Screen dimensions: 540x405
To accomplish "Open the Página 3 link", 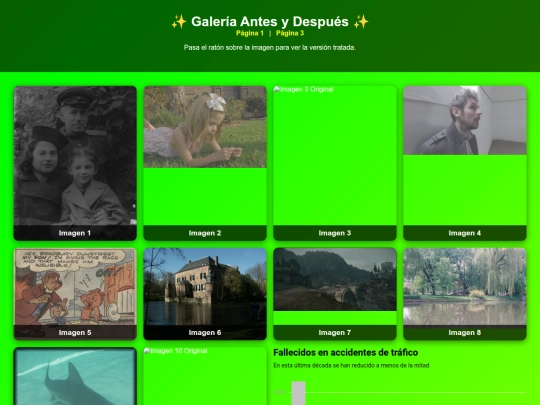I will pyautogui.click(x=290, y=33).
